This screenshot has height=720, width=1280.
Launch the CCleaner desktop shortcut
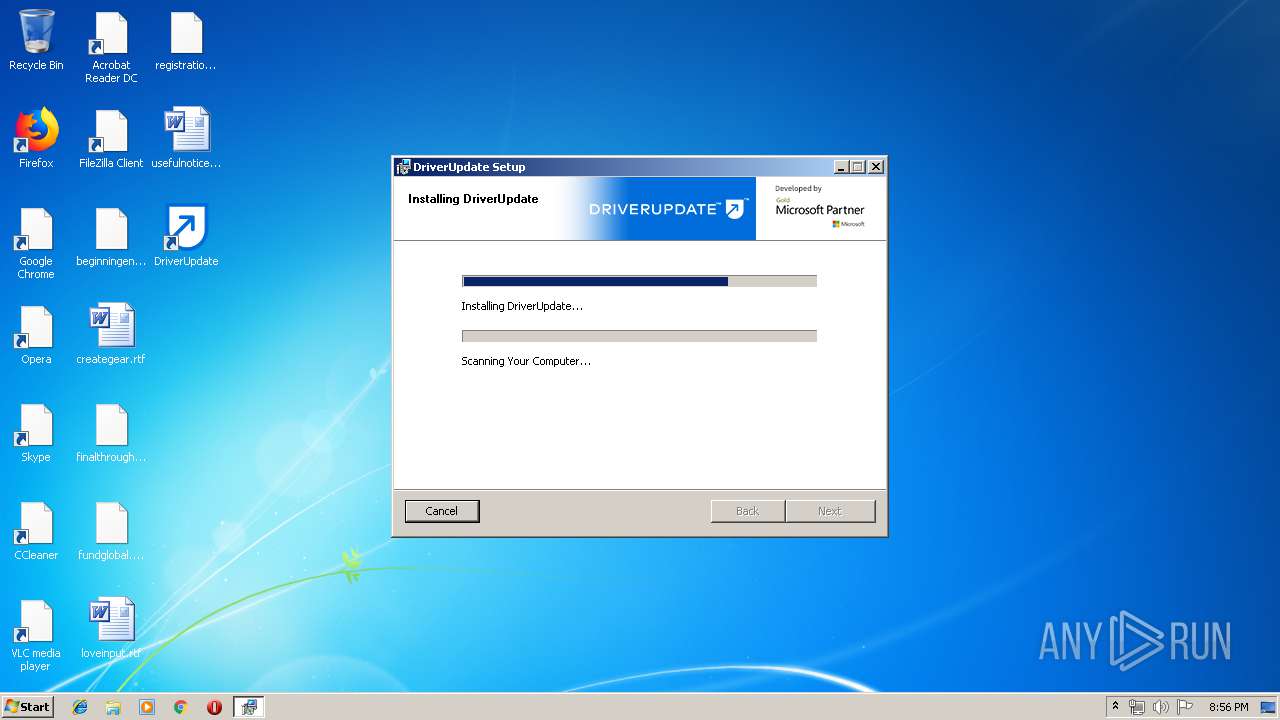pyautogui.click(x=36, y=530)
